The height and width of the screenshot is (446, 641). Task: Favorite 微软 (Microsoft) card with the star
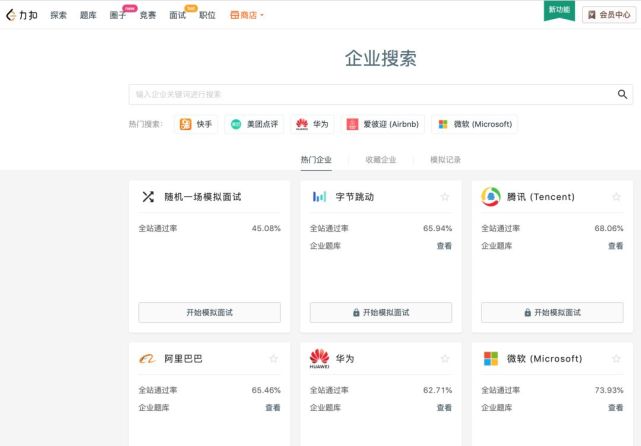[616, 359]
